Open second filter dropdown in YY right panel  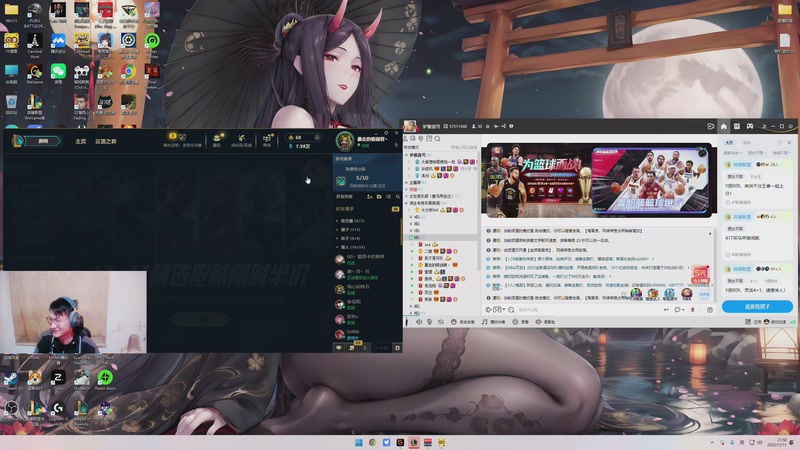click(757, 153)
